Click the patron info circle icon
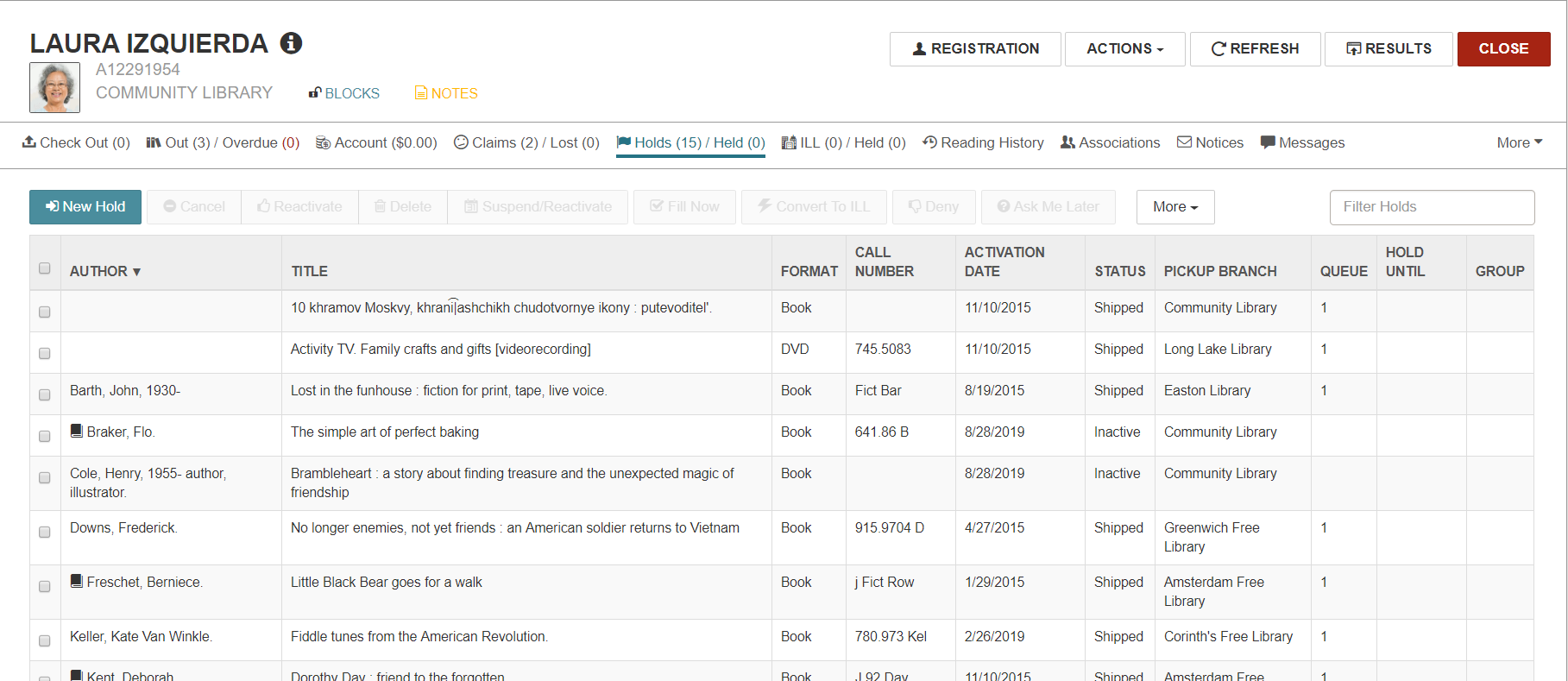This screenshot has height=681, width=1568. (292, 43)
